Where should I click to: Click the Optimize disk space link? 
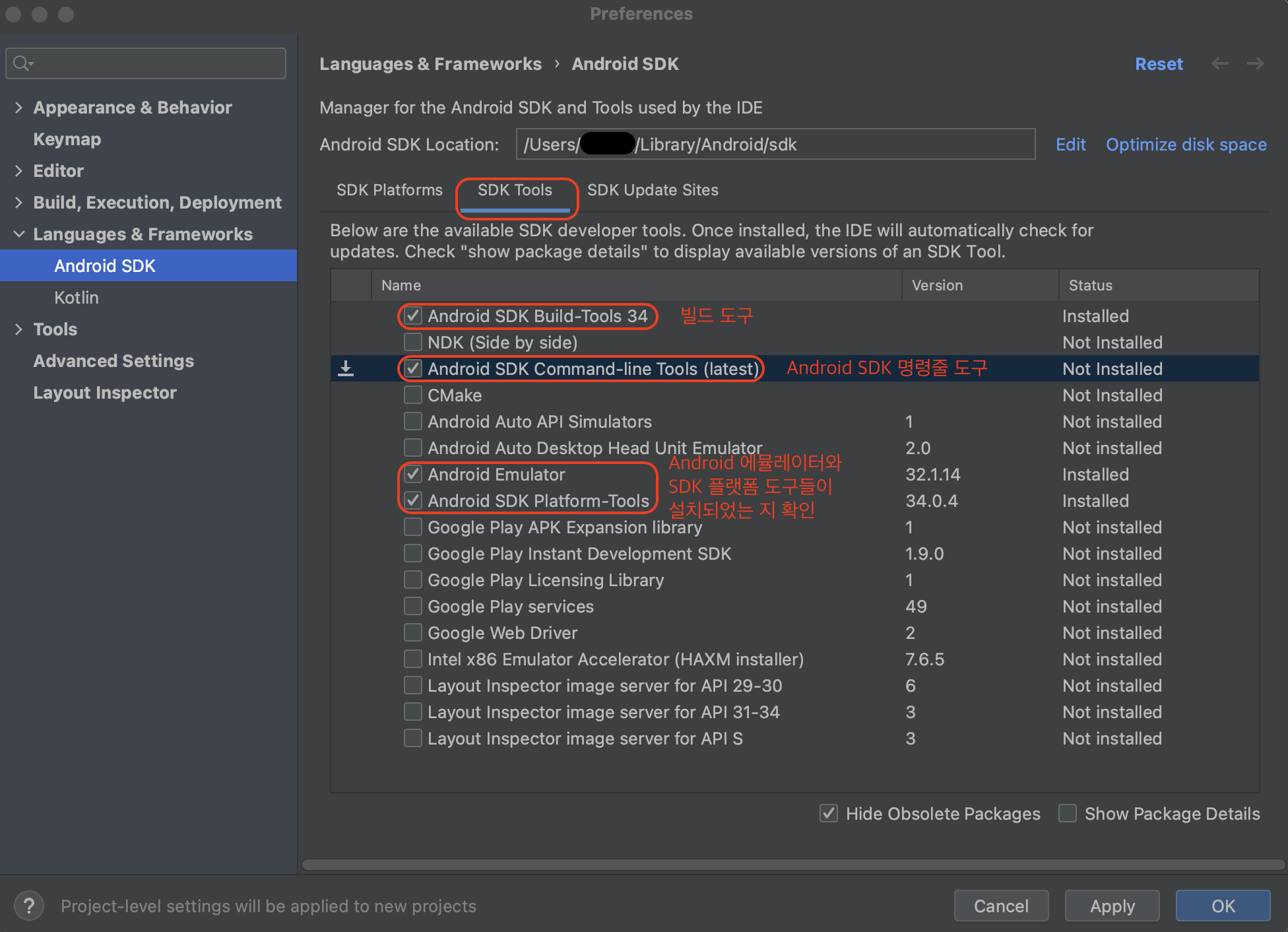(x=1186, y=145)
